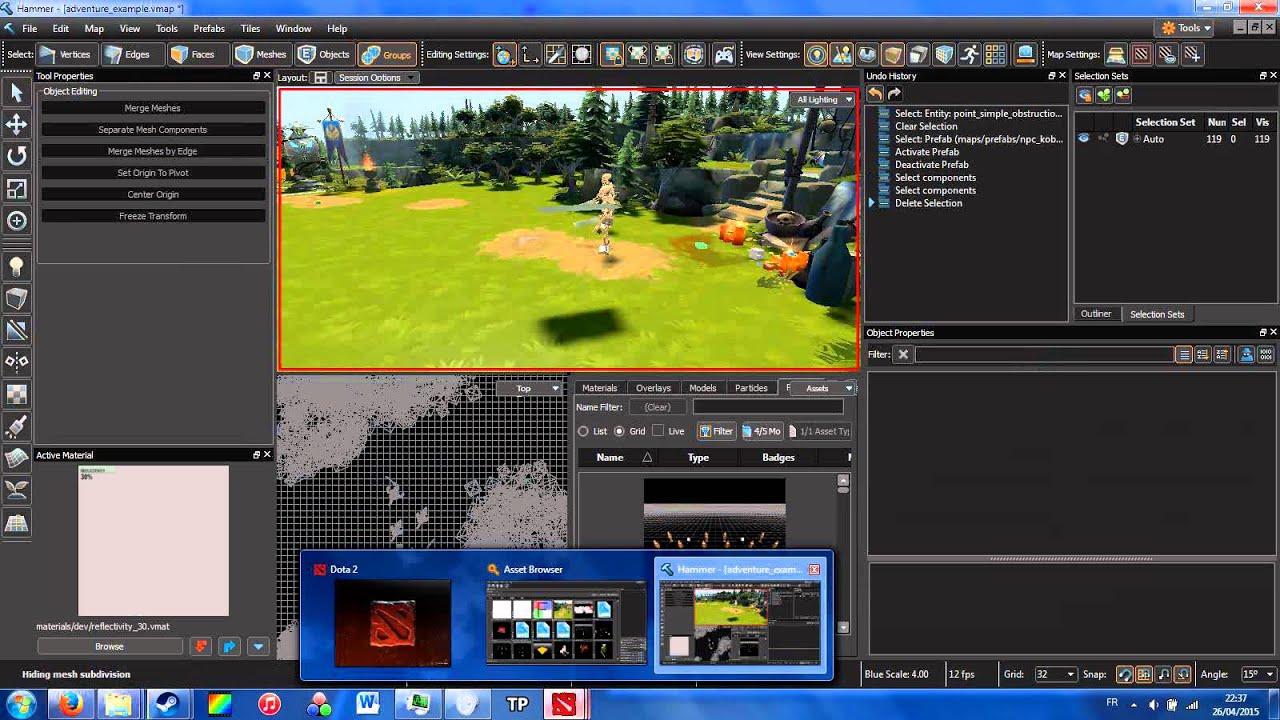Screen dimensions: 1280x720
Task: Click the Selection (arrow) tool in left toolbar
Action: click(17, 93)
